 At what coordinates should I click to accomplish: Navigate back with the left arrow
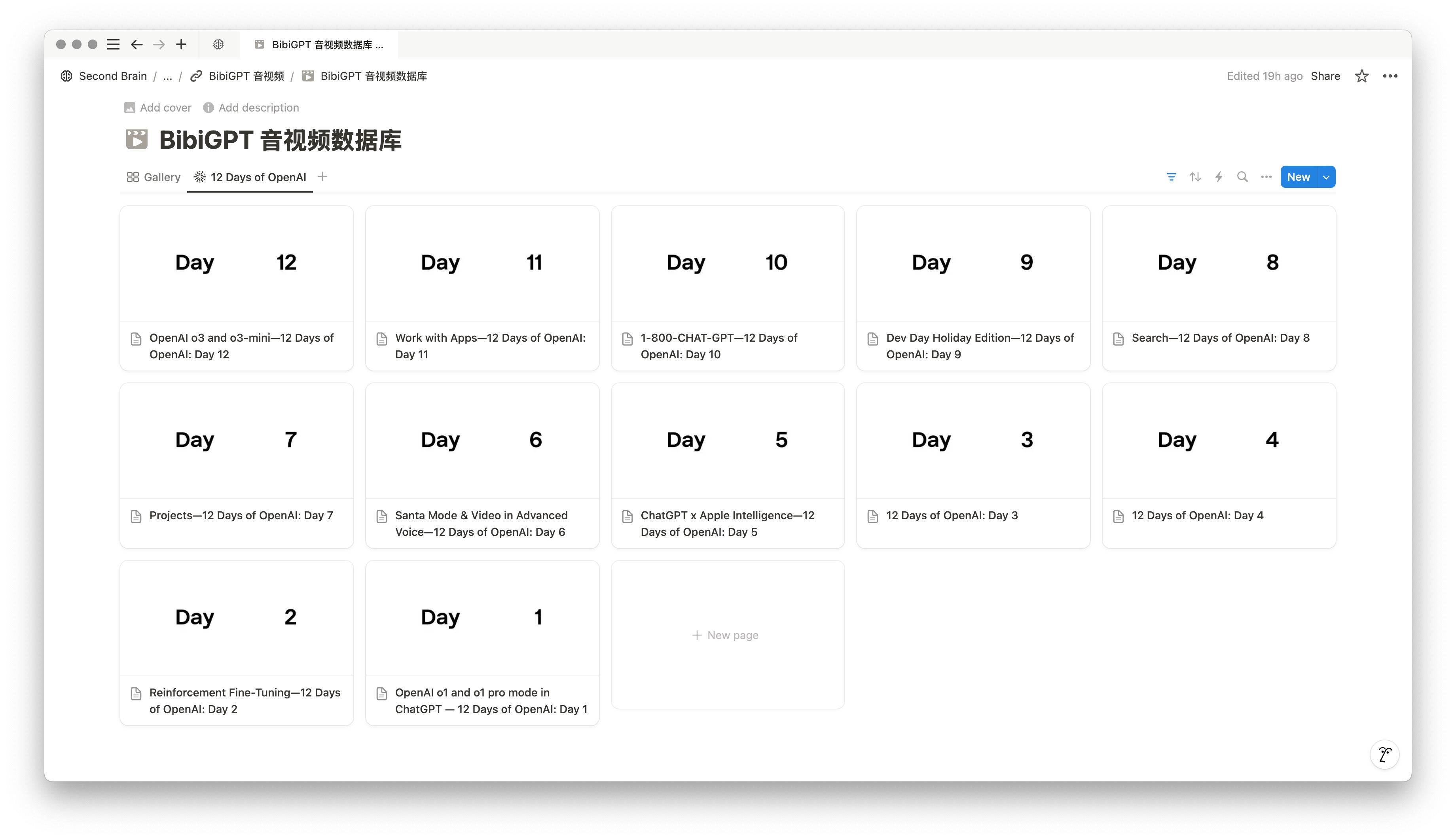click(136, 44)
